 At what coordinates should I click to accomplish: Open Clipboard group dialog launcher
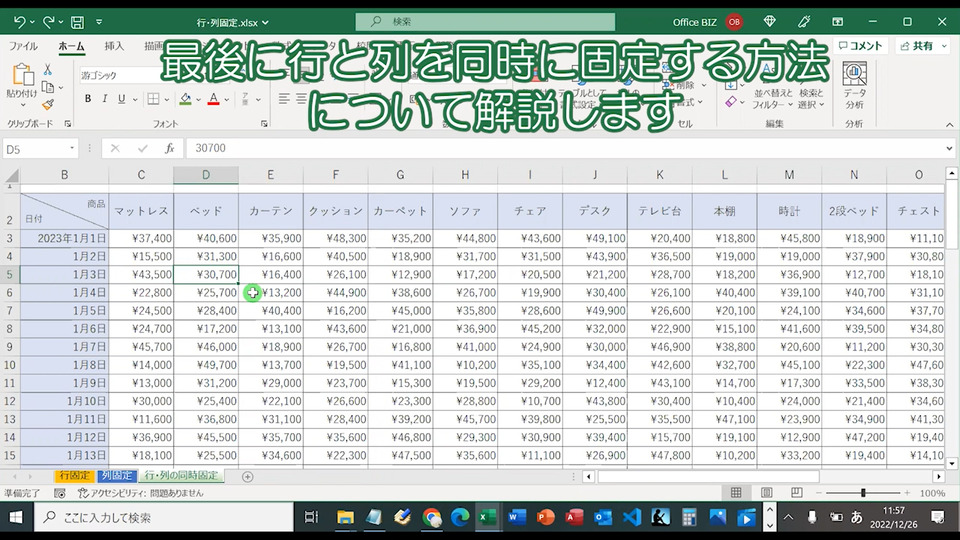click(68, 124)
